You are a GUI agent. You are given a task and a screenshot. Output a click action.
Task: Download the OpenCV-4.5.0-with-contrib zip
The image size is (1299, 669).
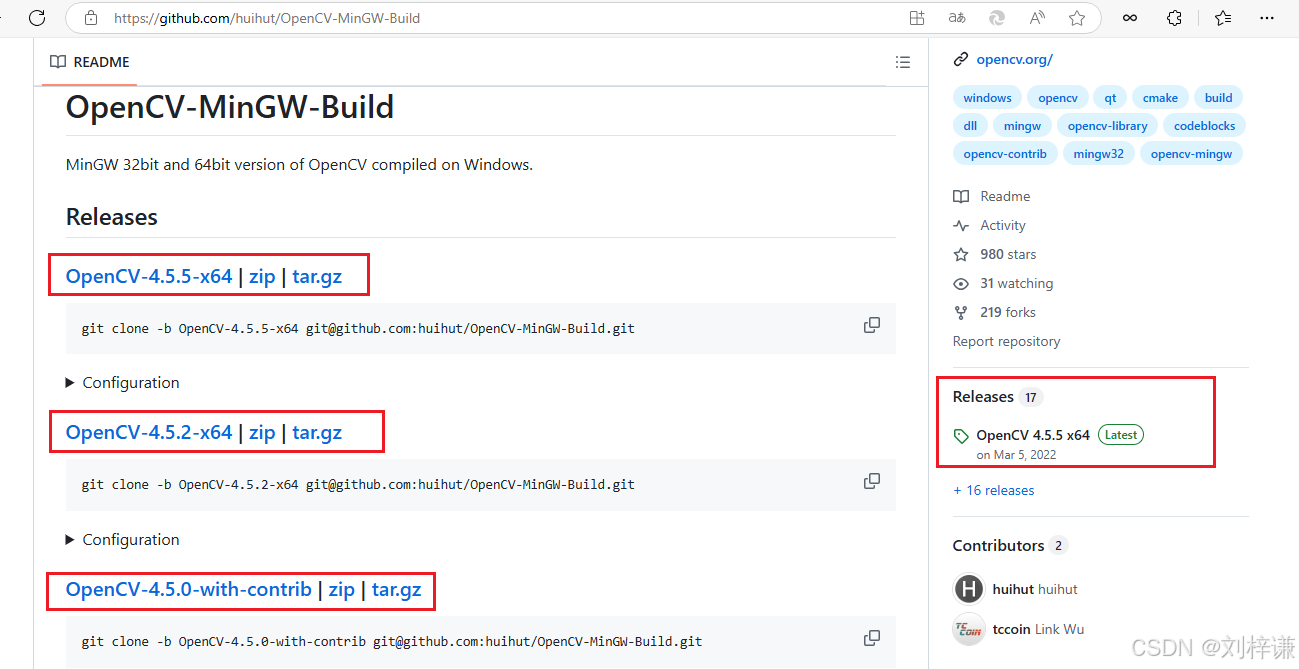pos(342,589)
